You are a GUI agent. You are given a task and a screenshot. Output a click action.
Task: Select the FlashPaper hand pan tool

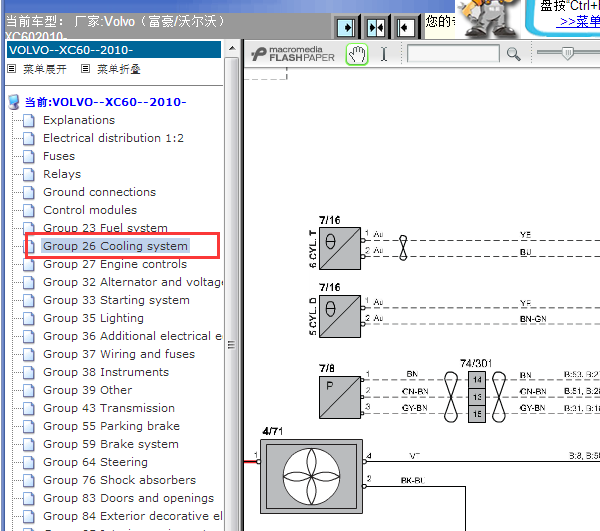coord(357,54)
